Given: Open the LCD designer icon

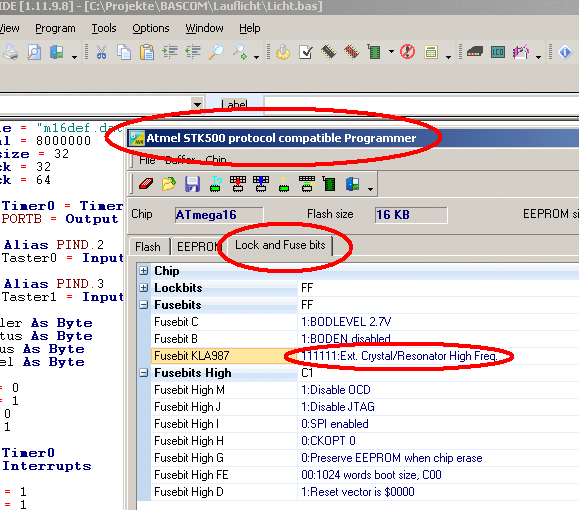Looking at the screenshot, I should coord(498,52).
